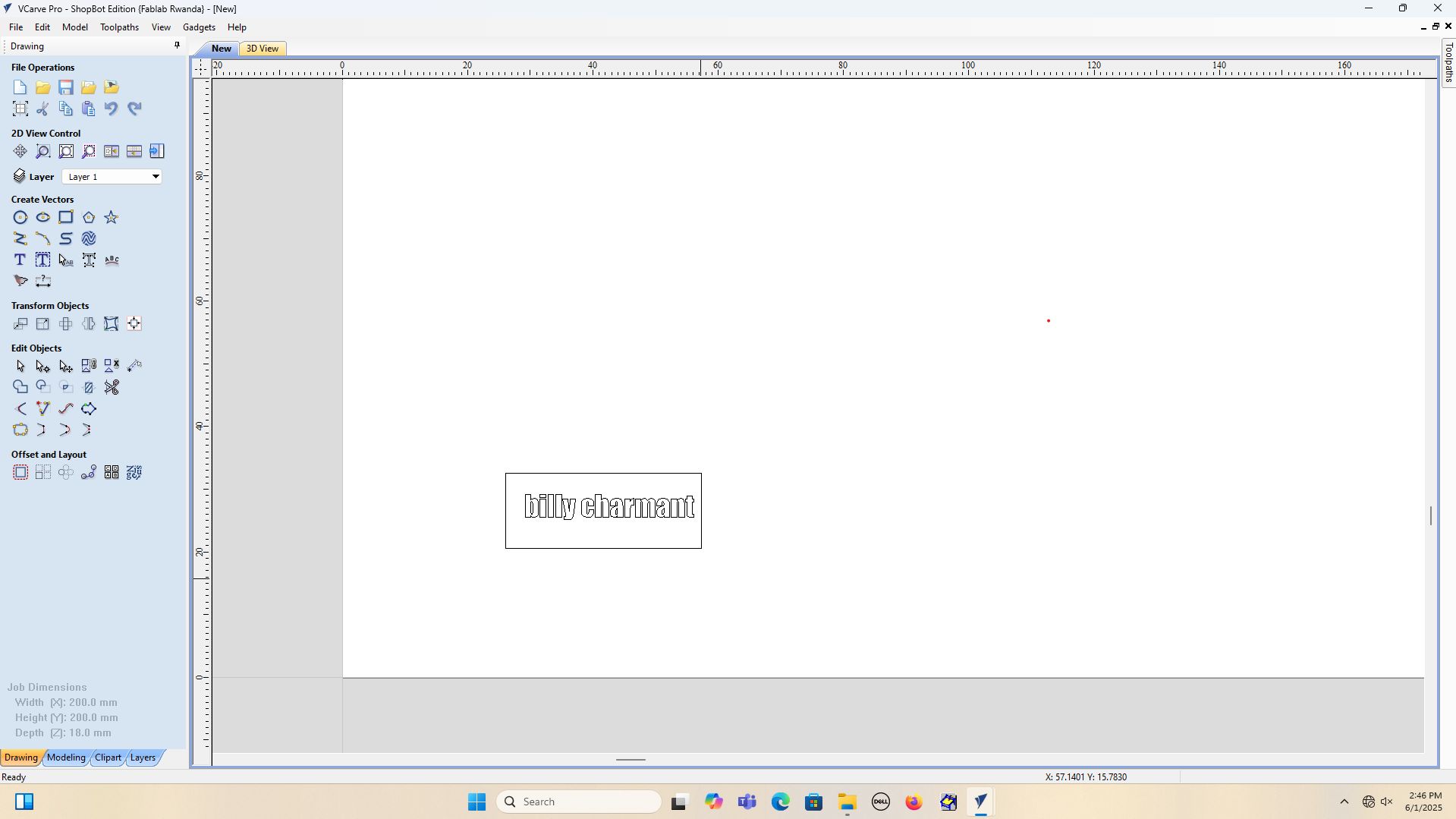
Task: Open Auto Layout Text boxed T tool
Action: coord(43,260)
